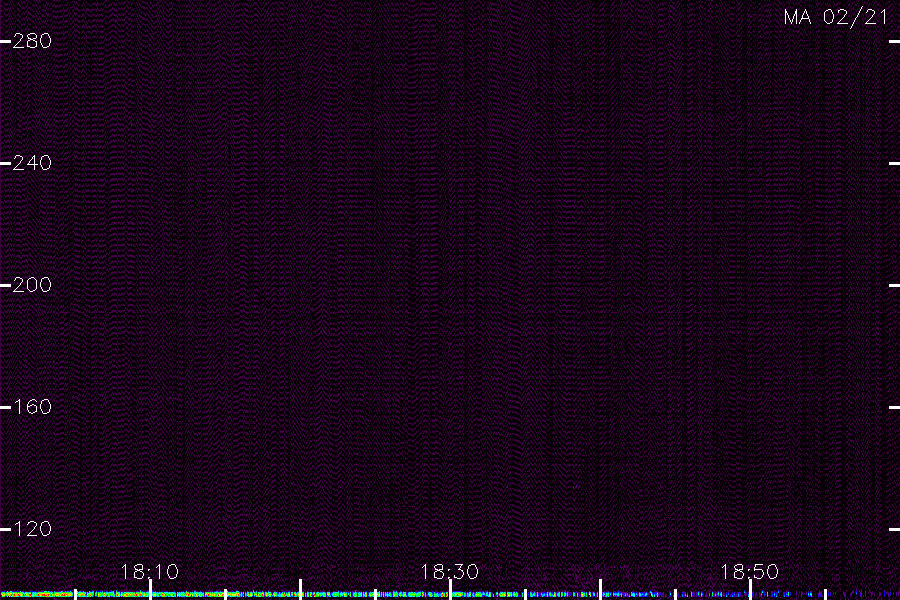This screenshot has height=600, width=900.
Task: Select the 18:50 time axis label
Action: tap(750, 572)
